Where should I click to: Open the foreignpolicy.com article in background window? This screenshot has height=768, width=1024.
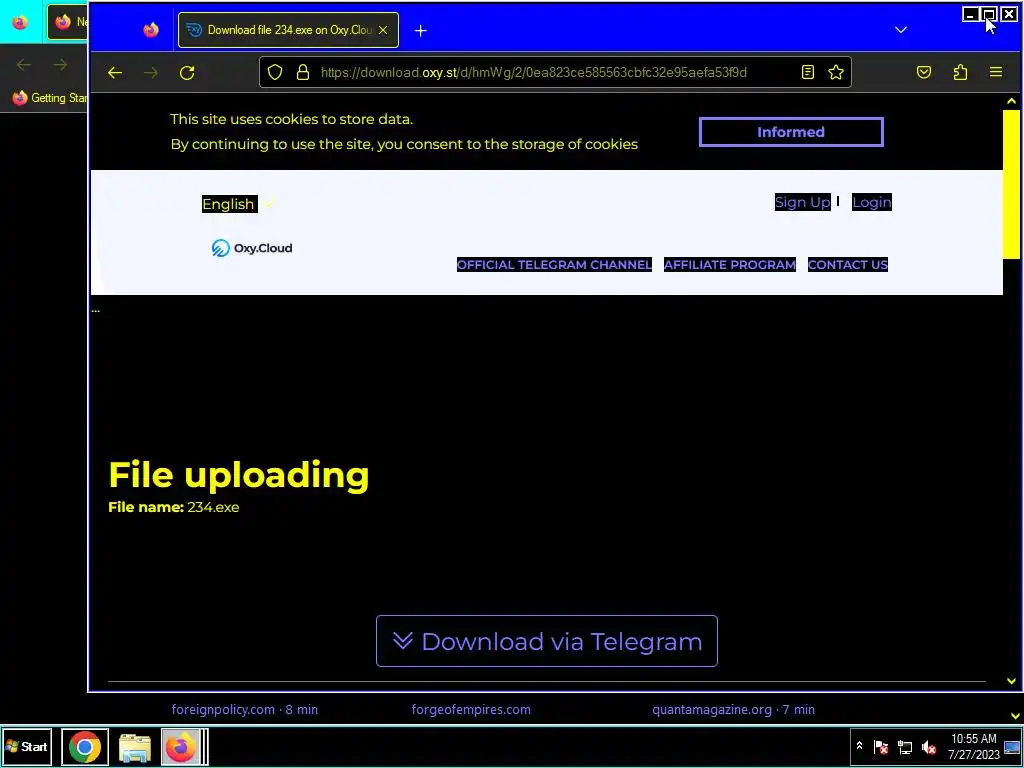point(245,710)
